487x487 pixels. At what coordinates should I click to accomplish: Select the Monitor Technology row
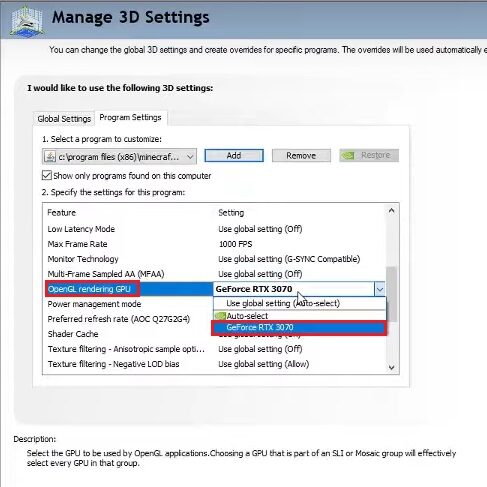click(214, 259)
